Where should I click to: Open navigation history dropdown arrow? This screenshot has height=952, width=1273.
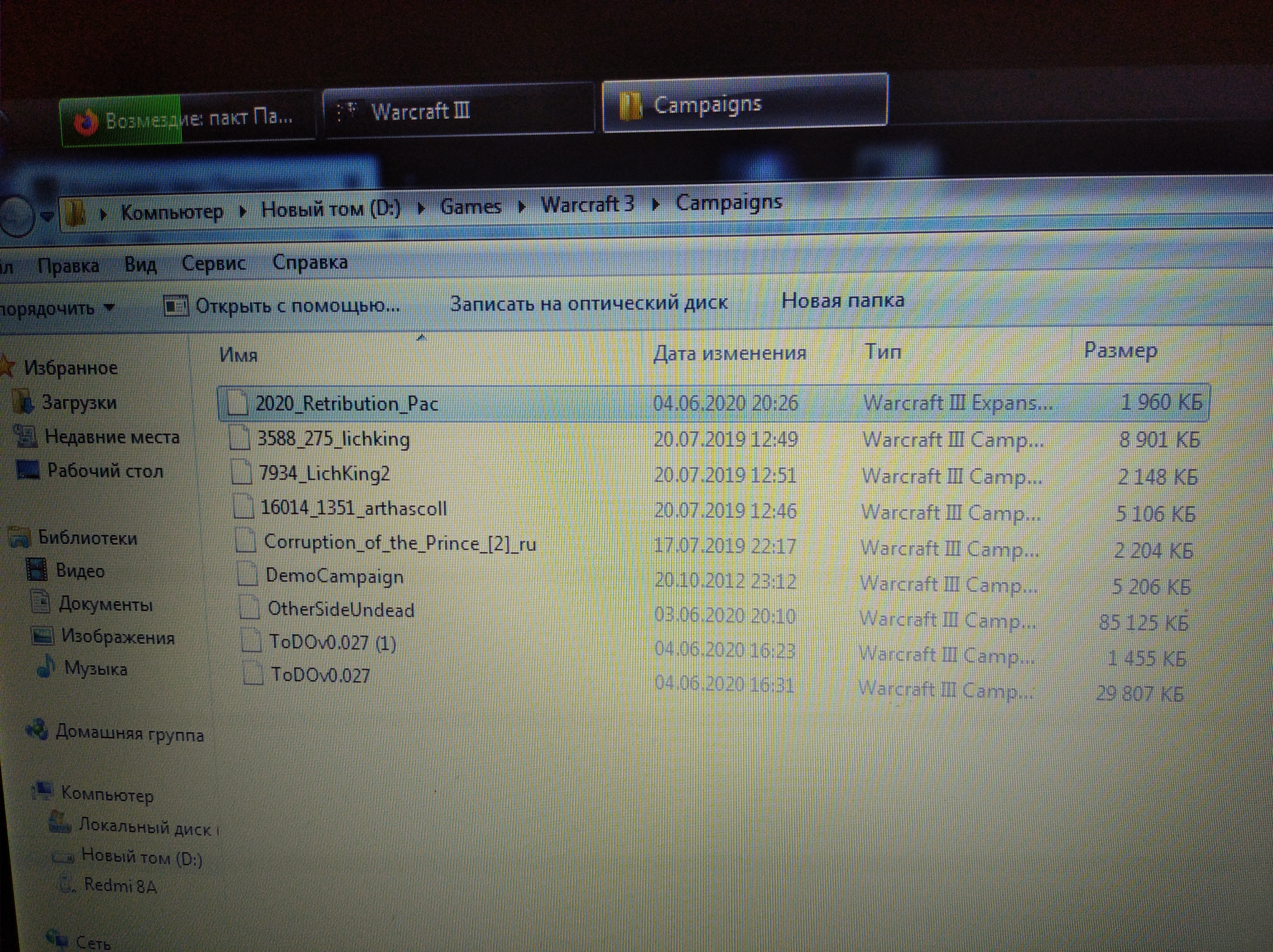tap(47, 216)
